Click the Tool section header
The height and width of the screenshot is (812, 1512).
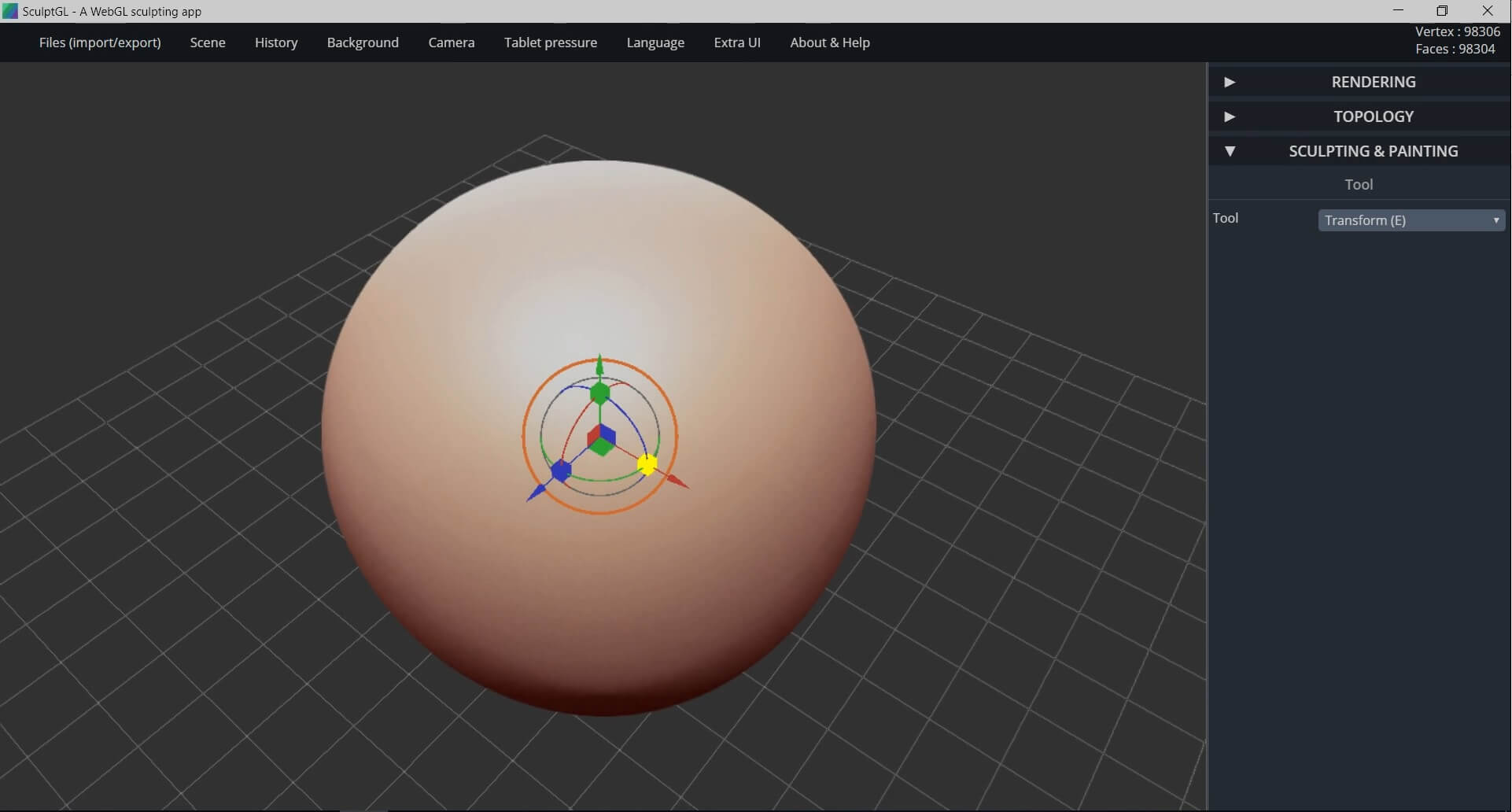[x=1359, y=184]
